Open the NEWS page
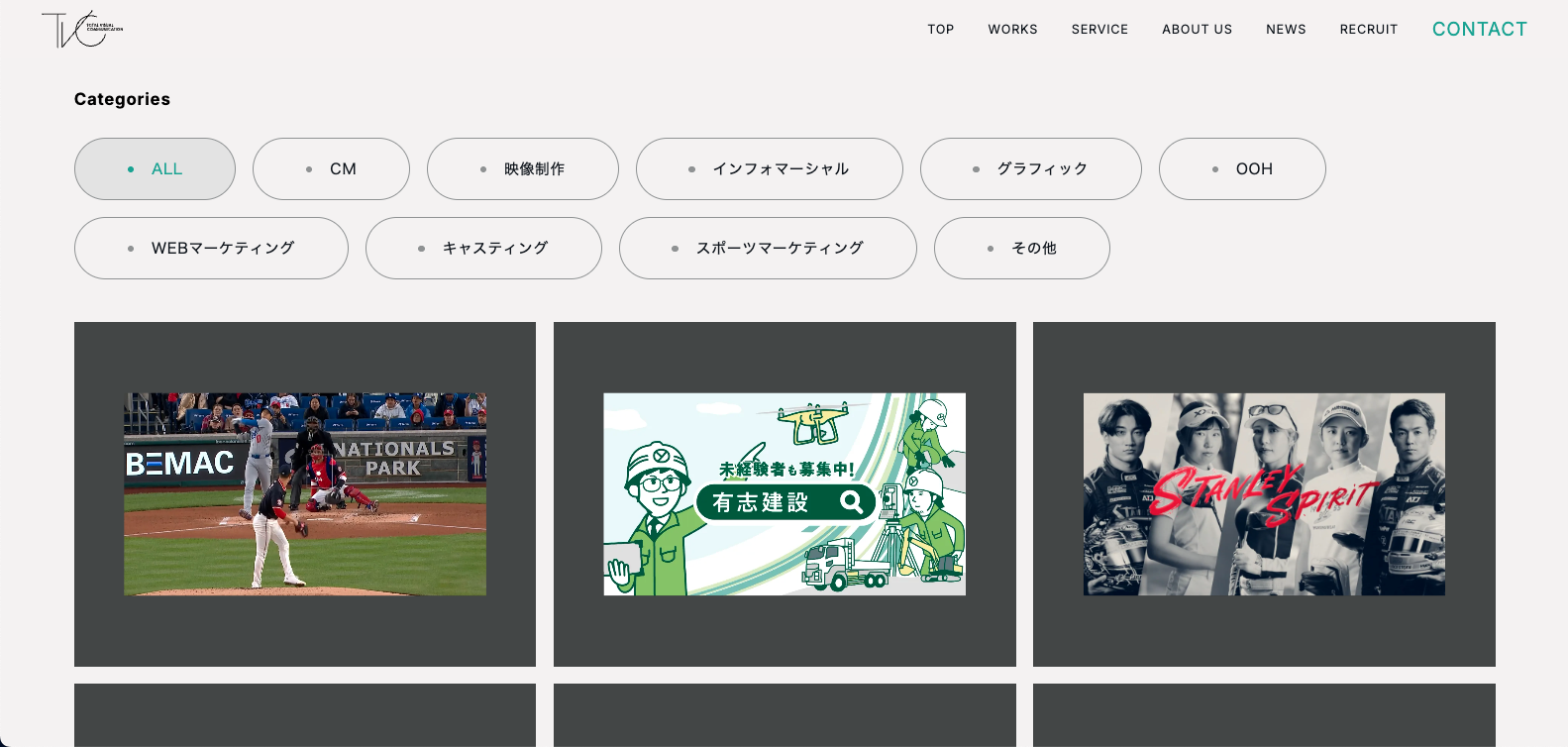 [x=1286, y=30]
